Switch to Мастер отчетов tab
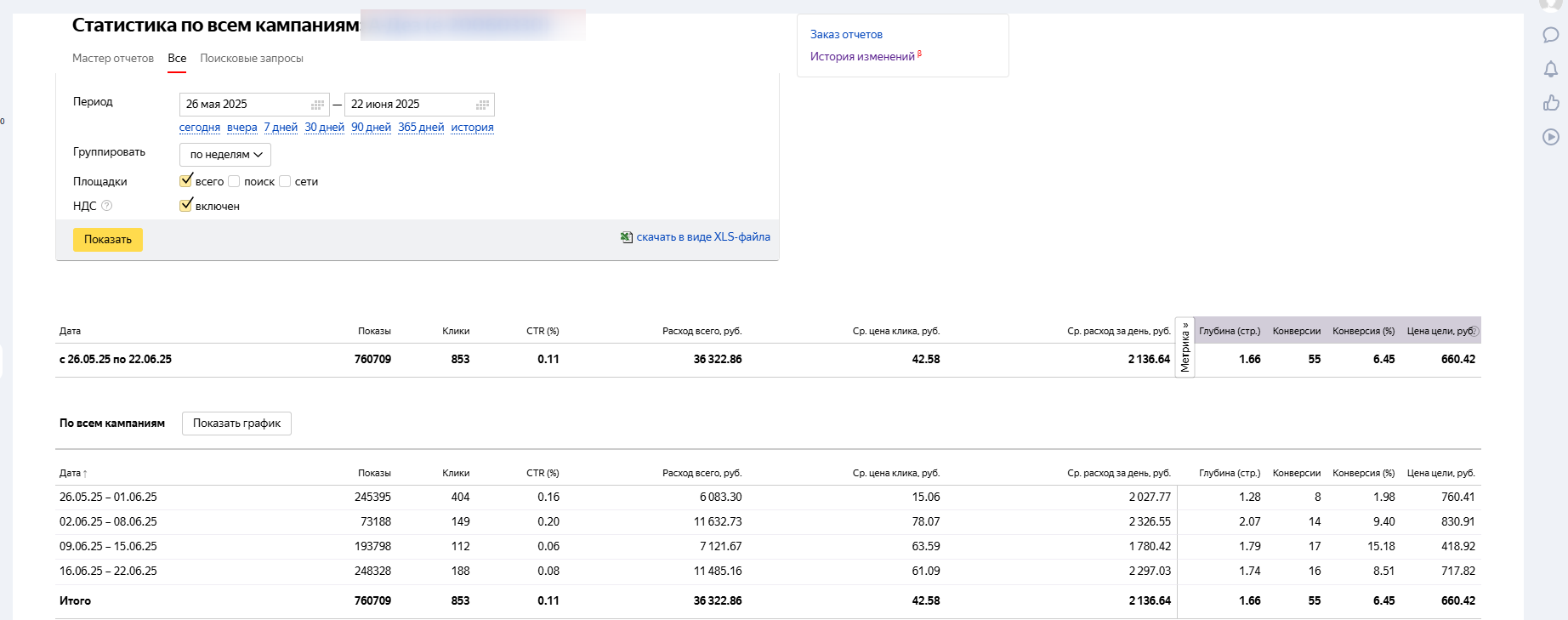This screenshot has height=620, width=1568. pyautogui.click(x=113, y=59)
